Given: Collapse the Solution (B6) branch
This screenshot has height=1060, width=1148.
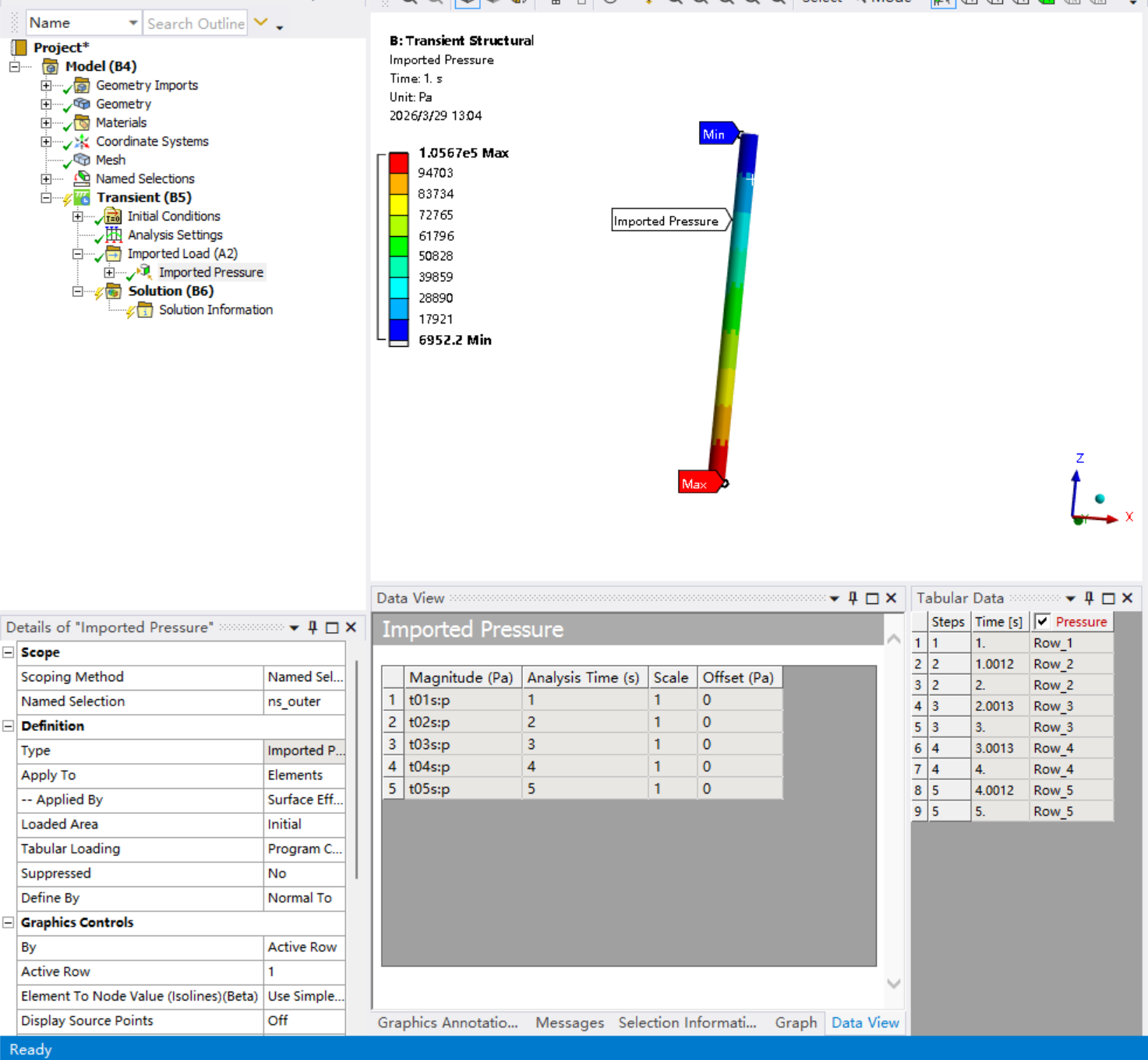Looking at the screenshot, I should (x=77, y=291).
